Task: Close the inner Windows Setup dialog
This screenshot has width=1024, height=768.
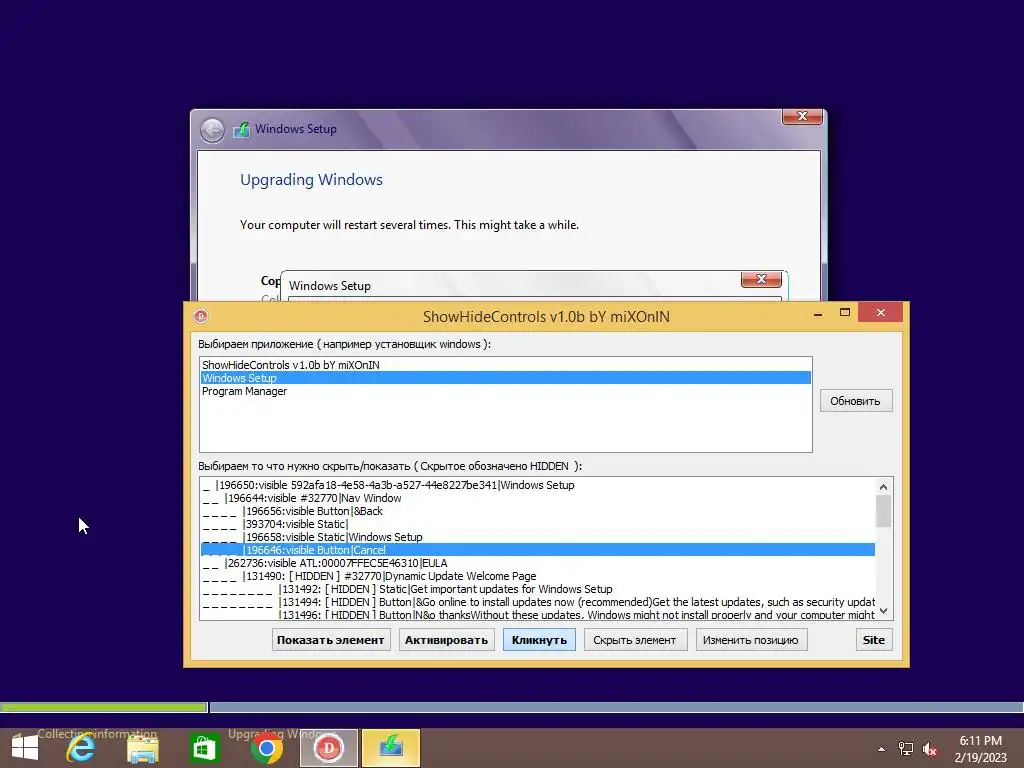Action: (x=761, y=280)
